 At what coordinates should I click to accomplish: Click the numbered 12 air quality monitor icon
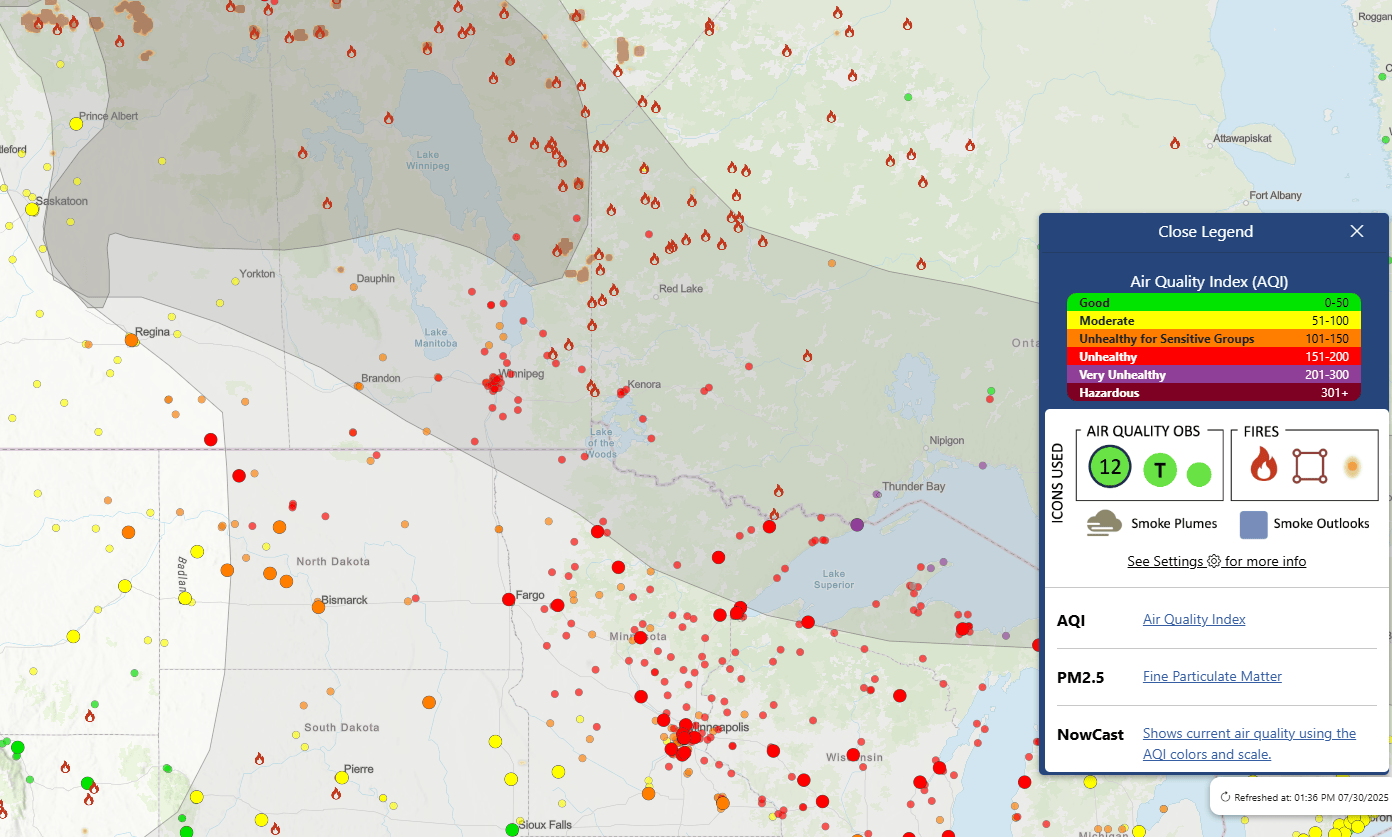1110,466
